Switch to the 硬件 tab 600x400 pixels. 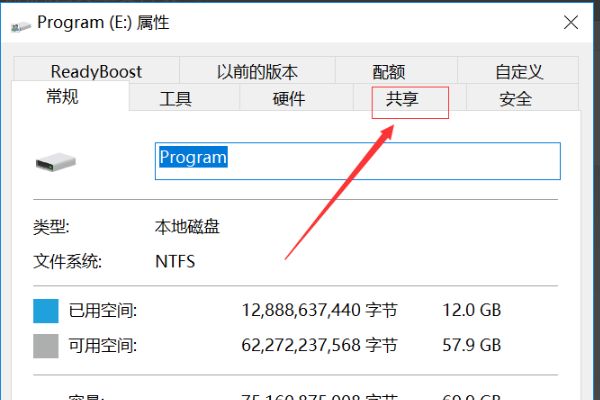point(296,98)
